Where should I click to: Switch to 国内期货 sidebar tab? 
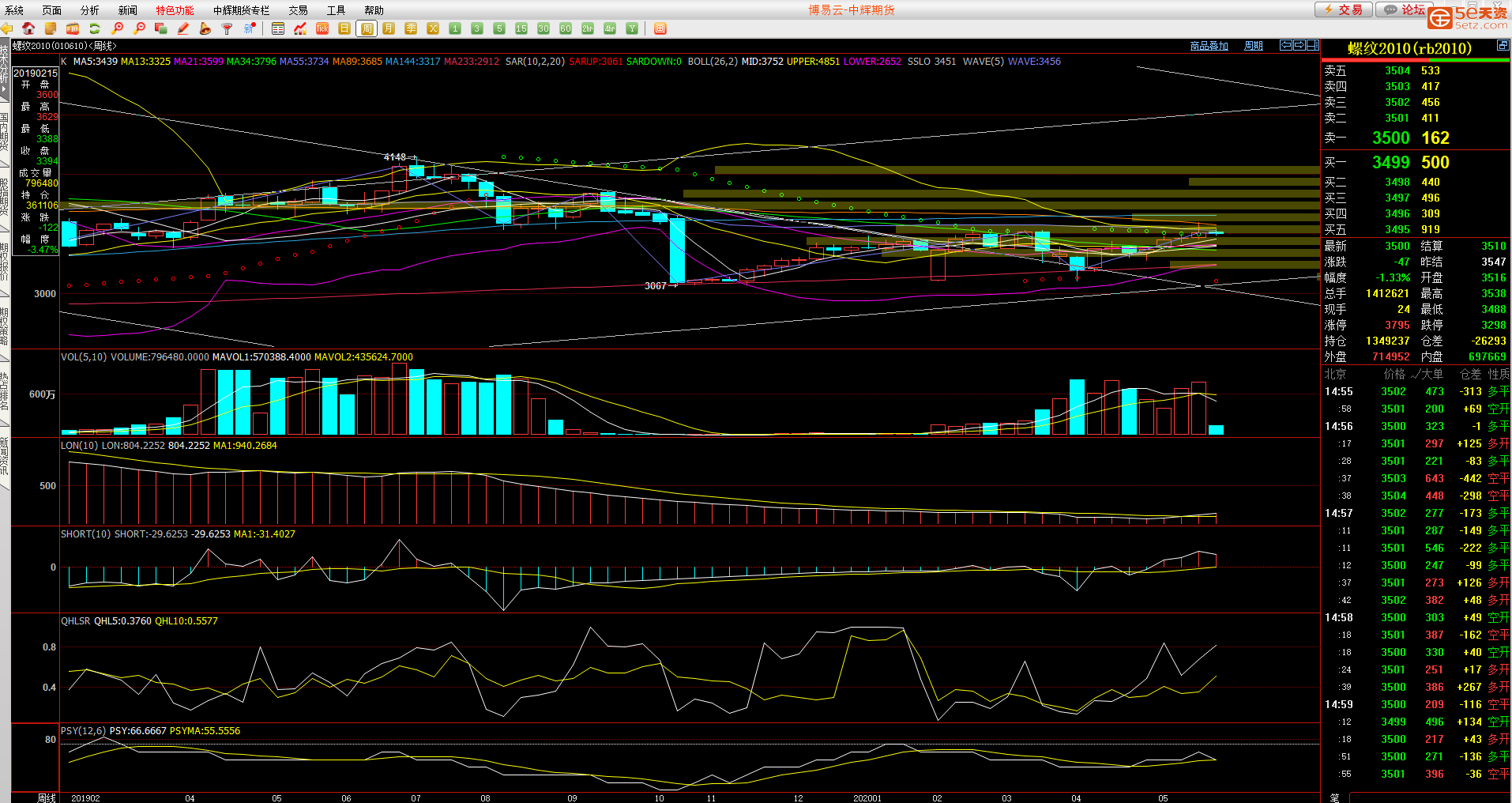pyautogui.click(x=5, y=133)
